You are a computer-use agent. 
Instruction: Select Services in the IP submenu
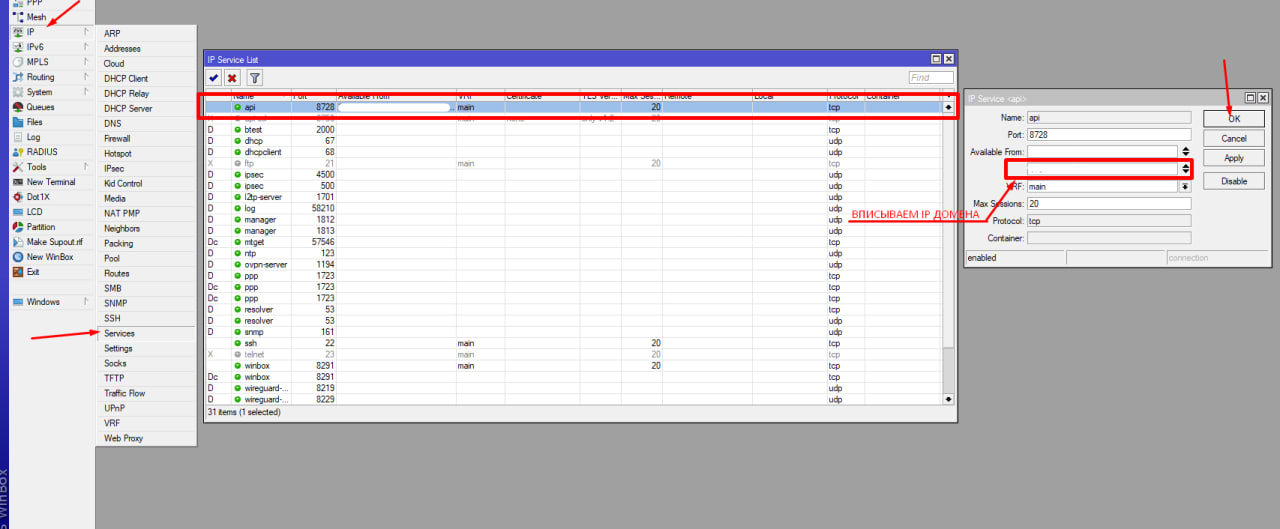pyautogui.click(x=119, y=333)
